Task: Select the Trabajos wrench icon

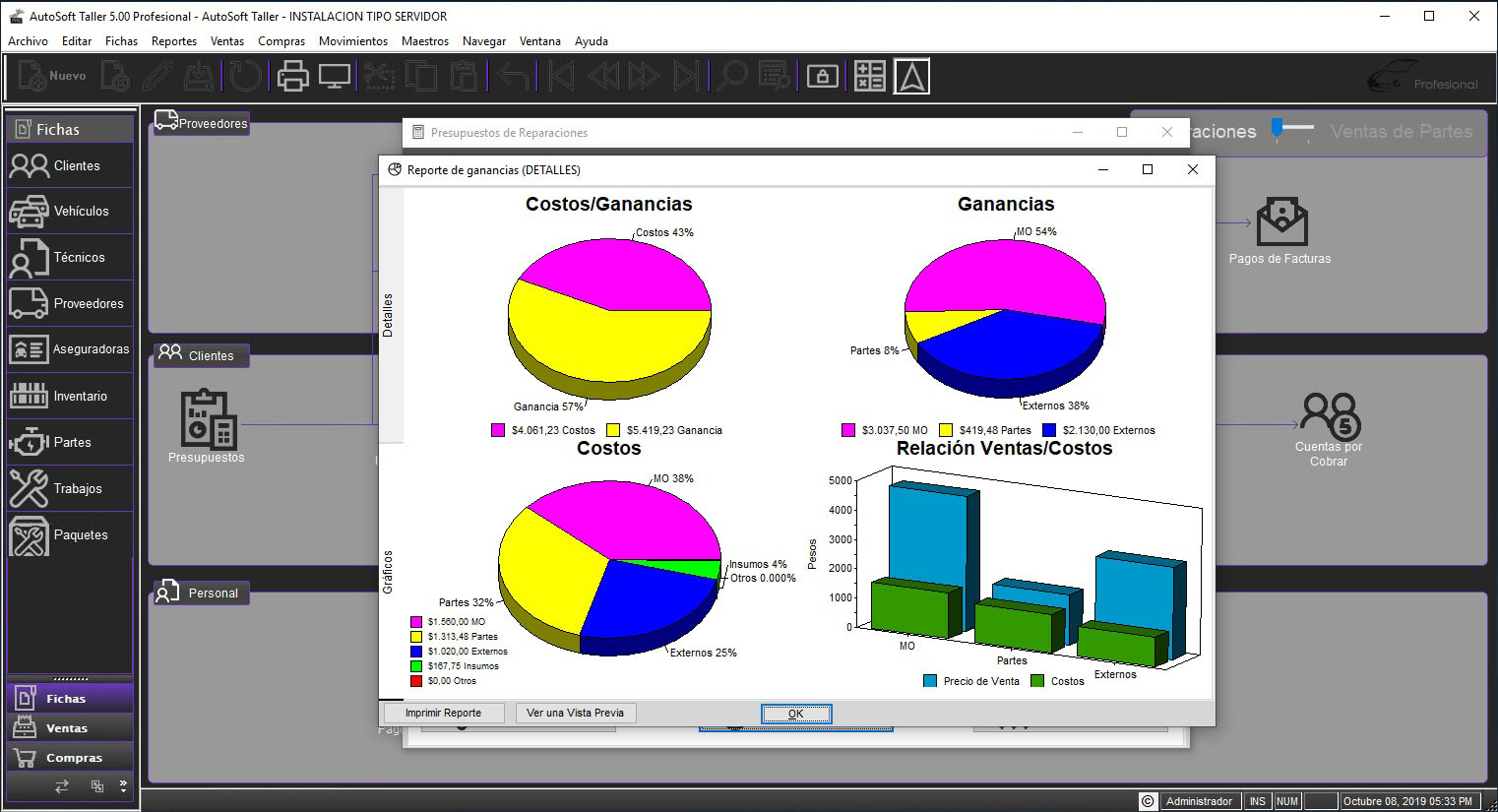Action: point(29,488)
